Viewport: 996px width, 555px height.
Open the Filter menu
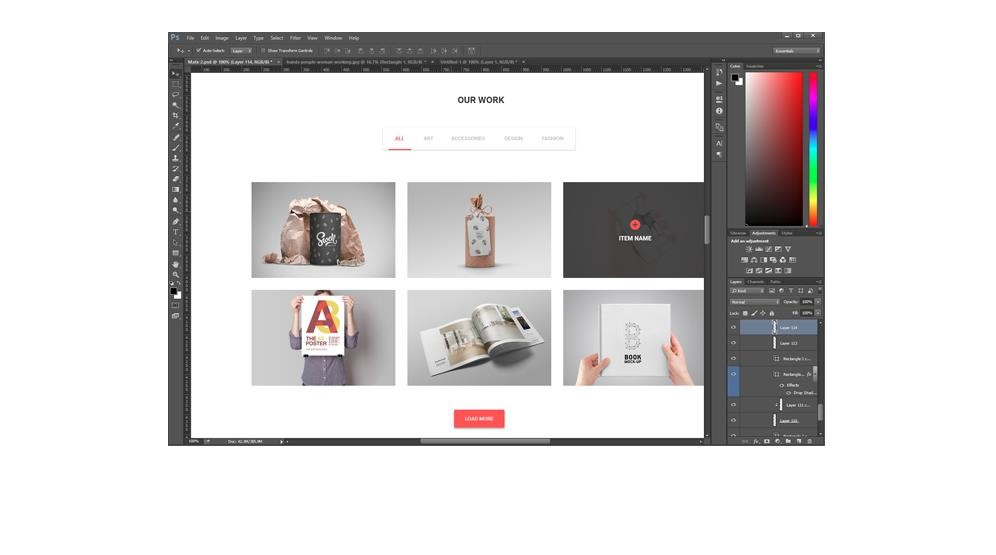pos(295,38)
